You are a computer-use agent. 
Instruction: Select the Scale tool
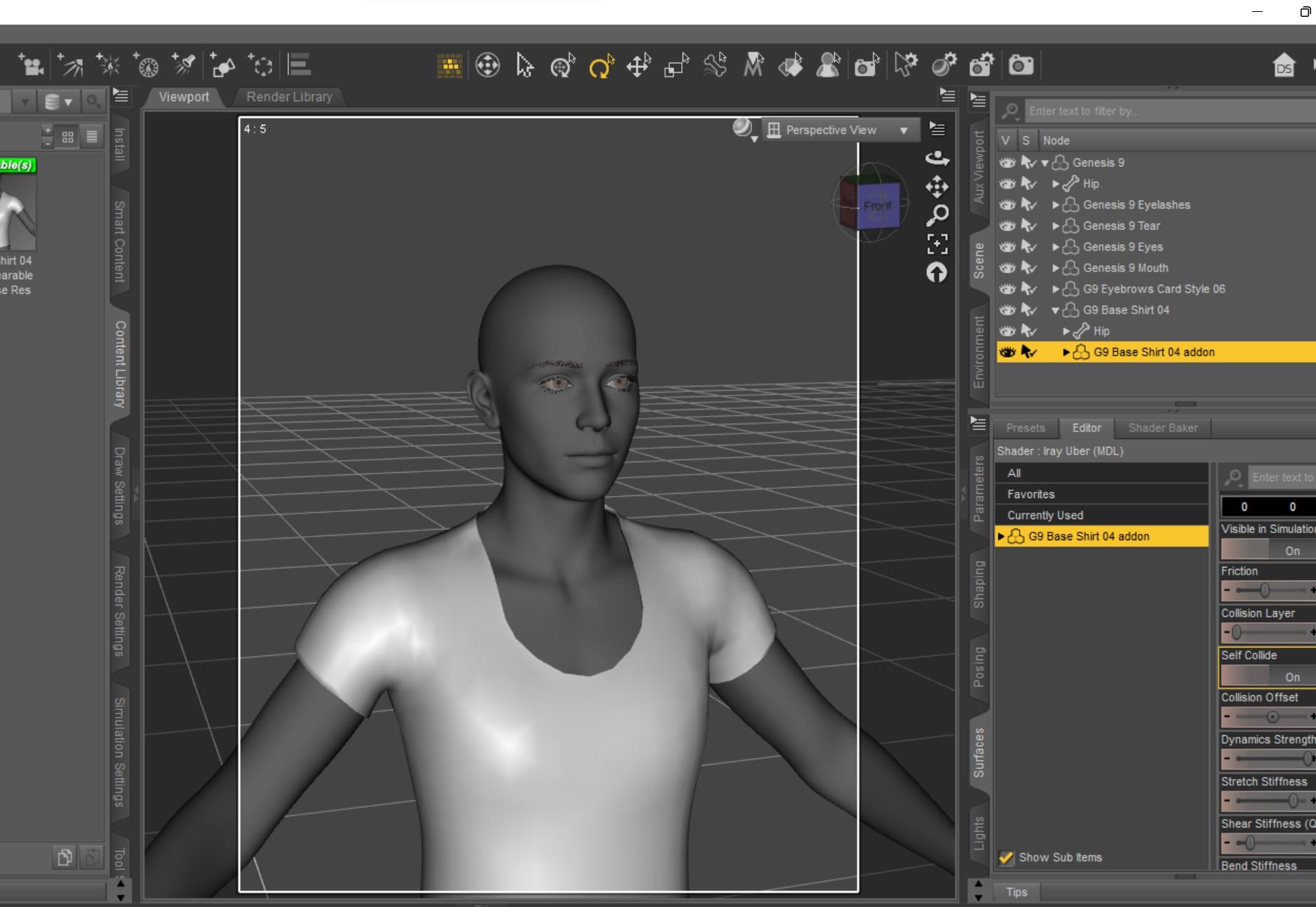676,66
